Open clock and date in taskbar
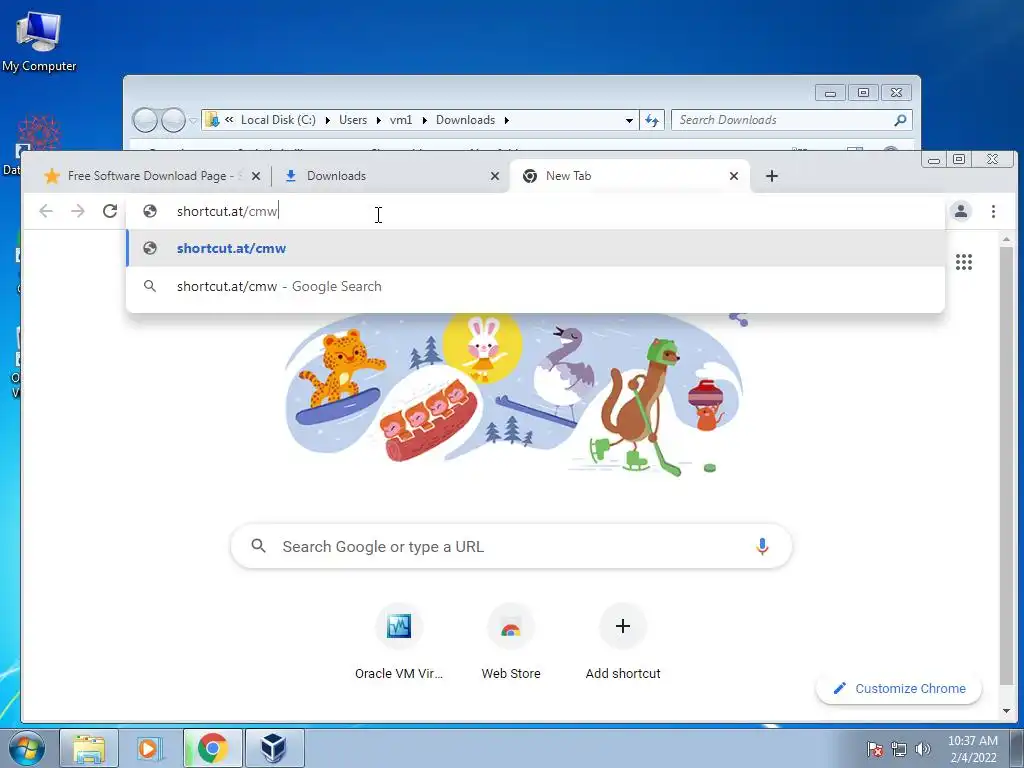Viewport: 1024px width, 768px height. pos(973,749)
